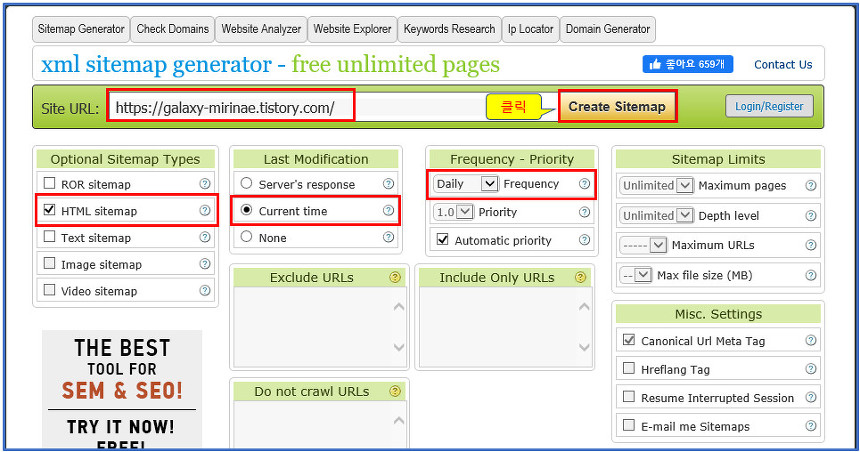The image size is (860, 452).
Task: Open the Depth level dropdown
Action: click(657, 216)
